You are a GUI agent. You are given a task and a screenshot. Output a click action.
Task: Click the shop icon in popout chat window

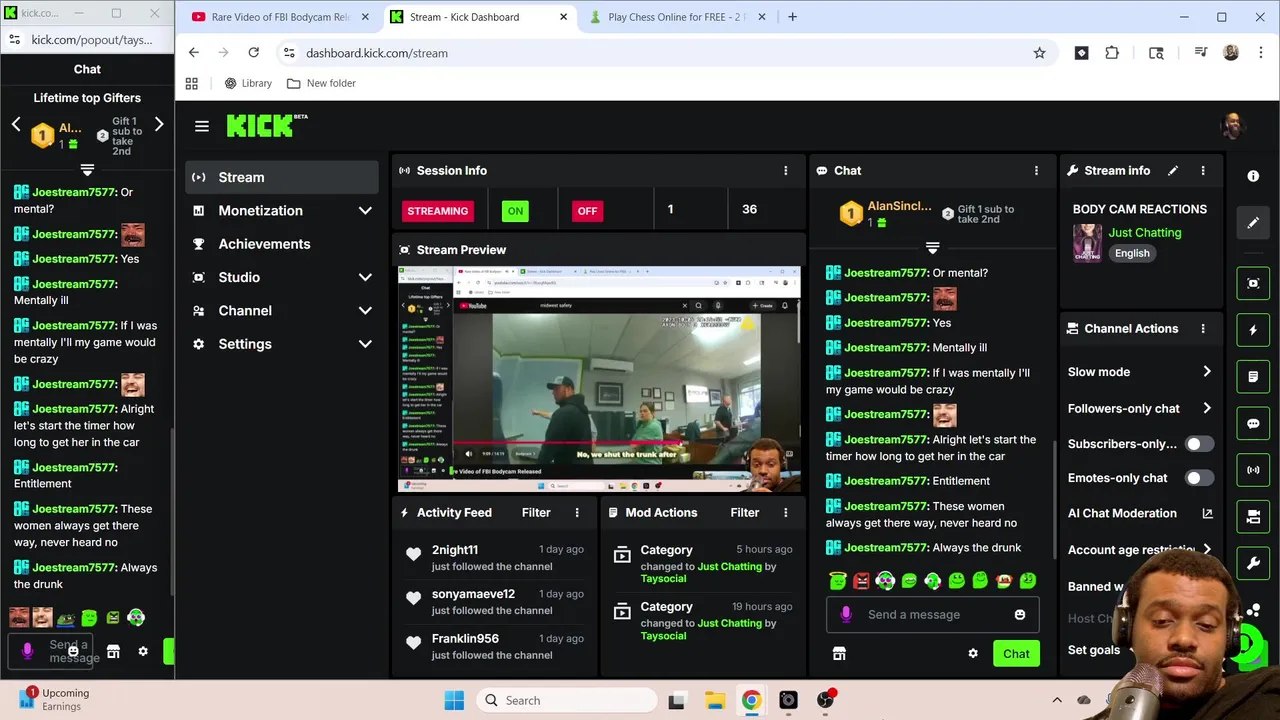tap(113, 652)
